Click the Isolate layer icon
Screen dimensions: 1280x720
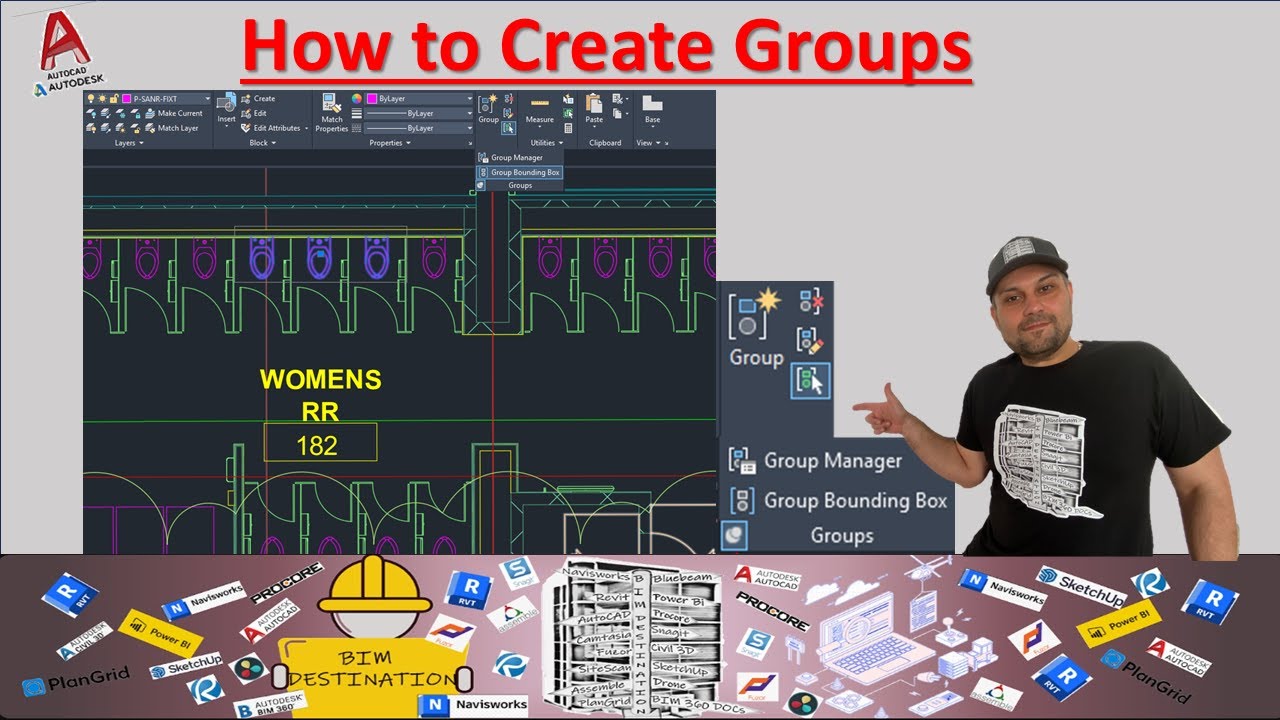click(106, 114)
